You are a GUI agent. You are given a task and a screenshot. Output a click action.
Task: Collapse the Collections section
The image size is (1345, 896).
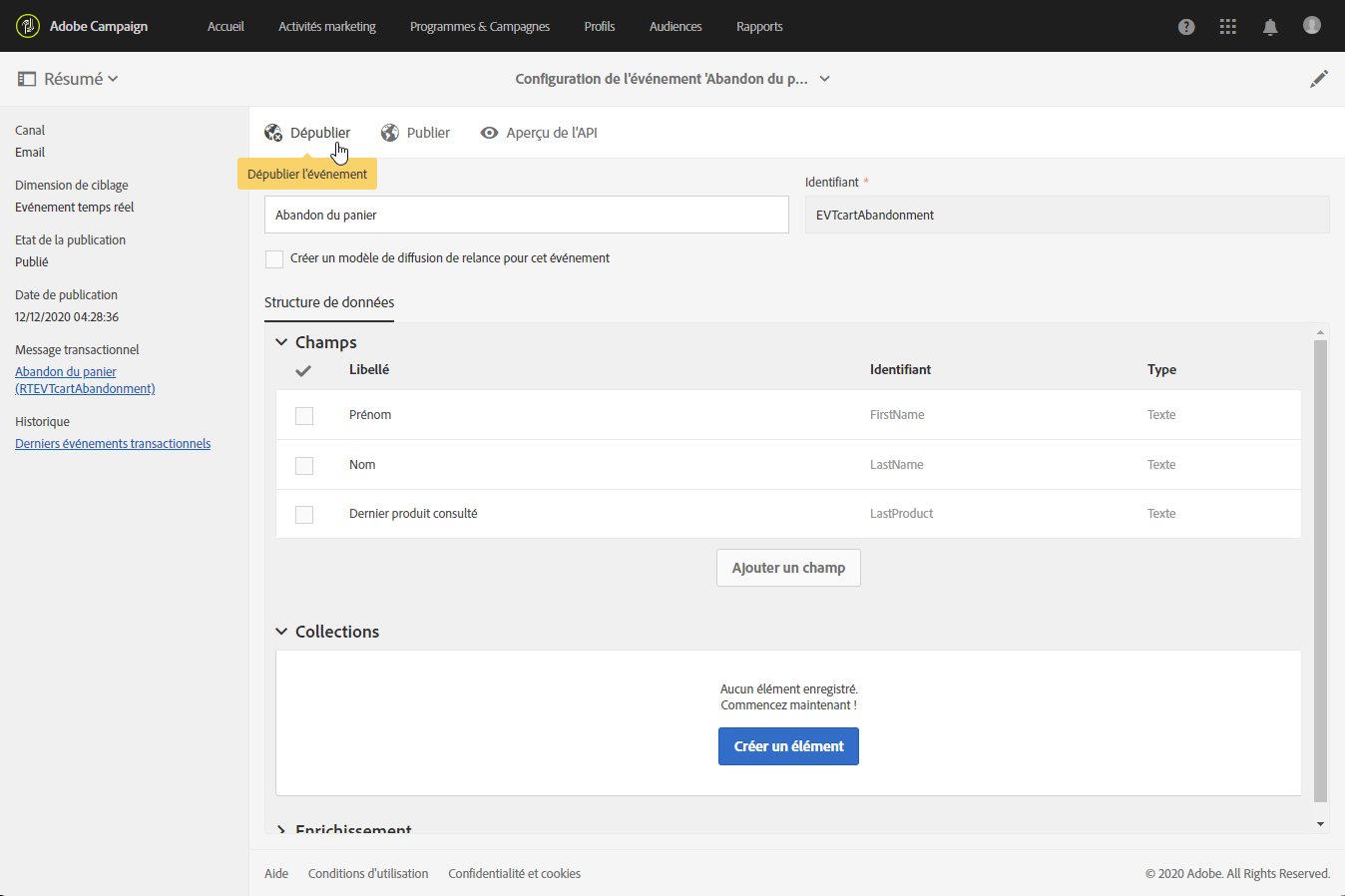(x=281, y=632)
